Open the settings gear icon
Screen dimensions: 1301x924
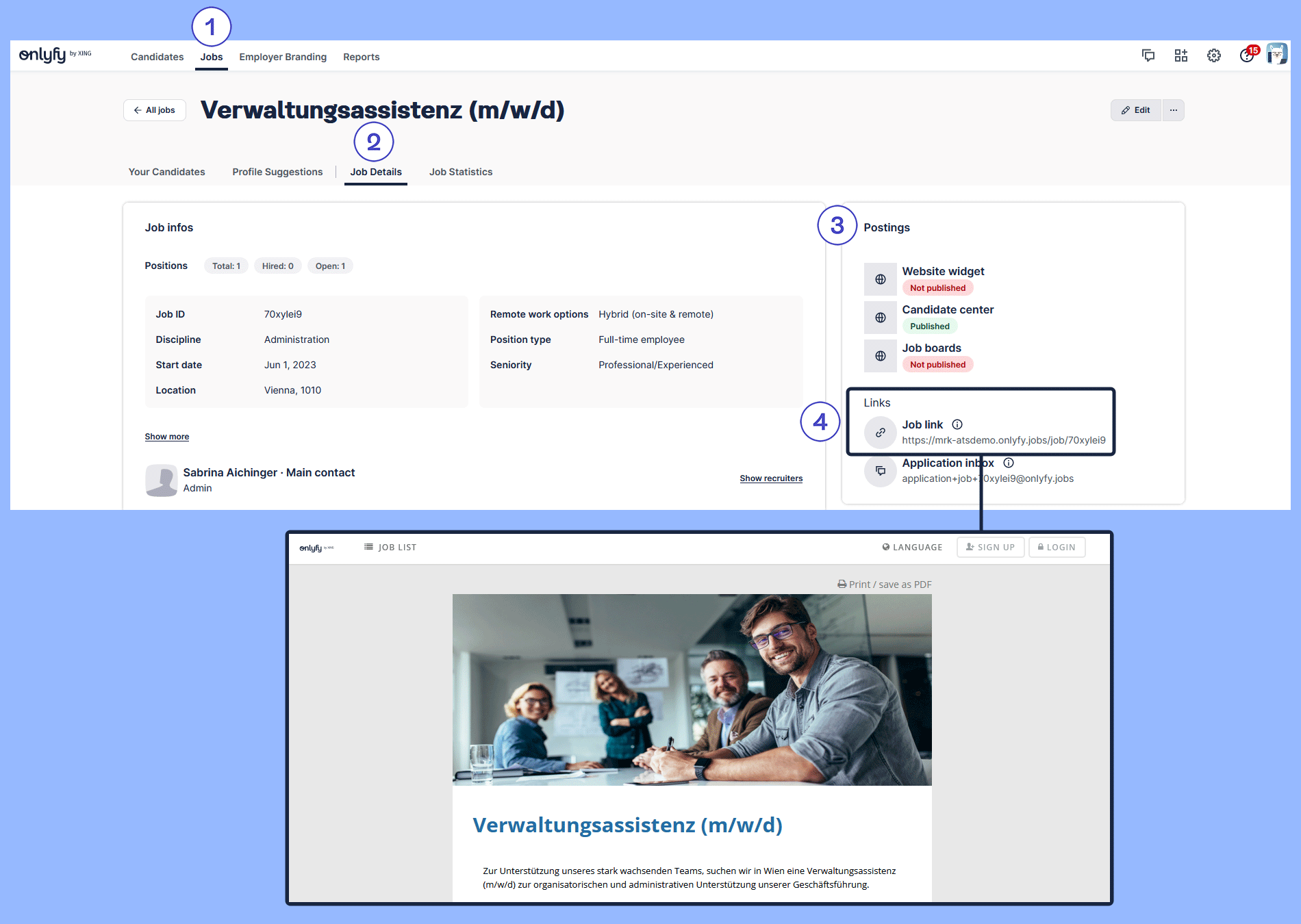pyautogui.click(x=1214, y=55)
